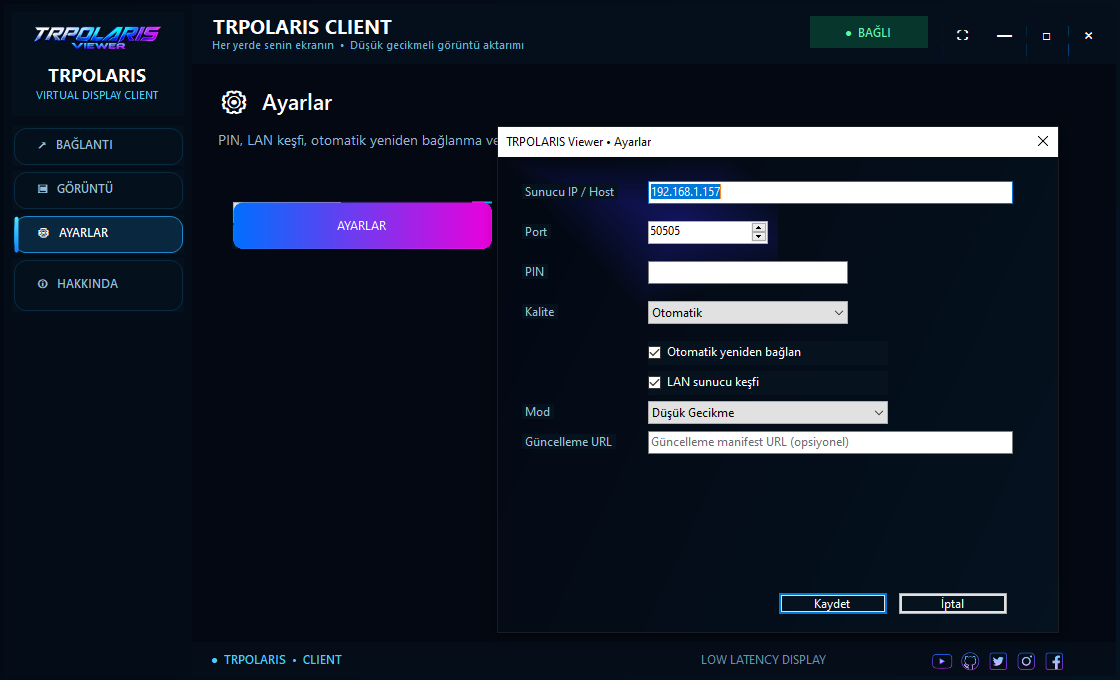
Task: Click the BAĞLI connection status indicator
Action: (x=869, y=32)
